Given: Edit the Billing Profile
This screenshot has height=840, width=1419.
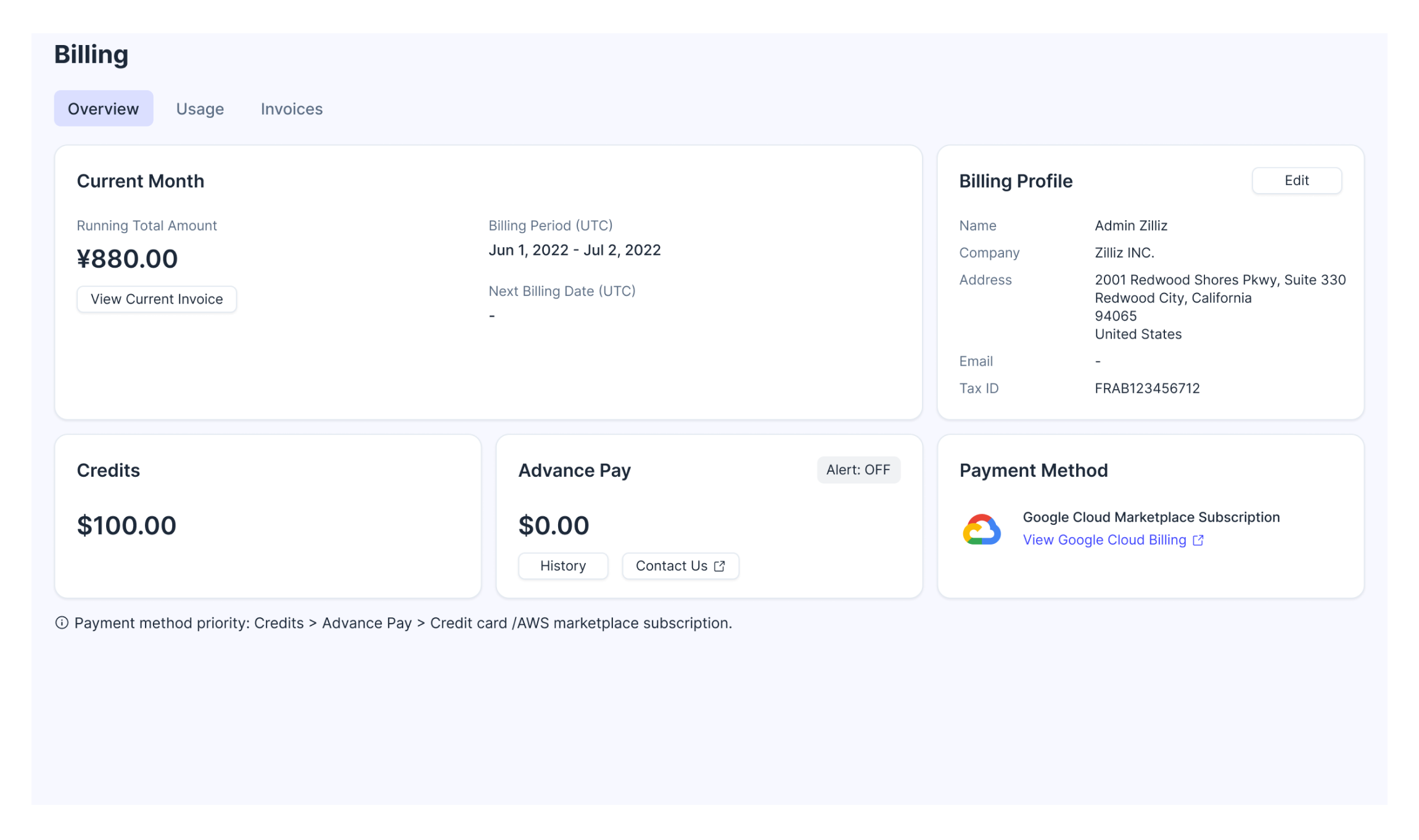Looking at the screenshot, I should pyautogui.click(x=1296, y=180).
